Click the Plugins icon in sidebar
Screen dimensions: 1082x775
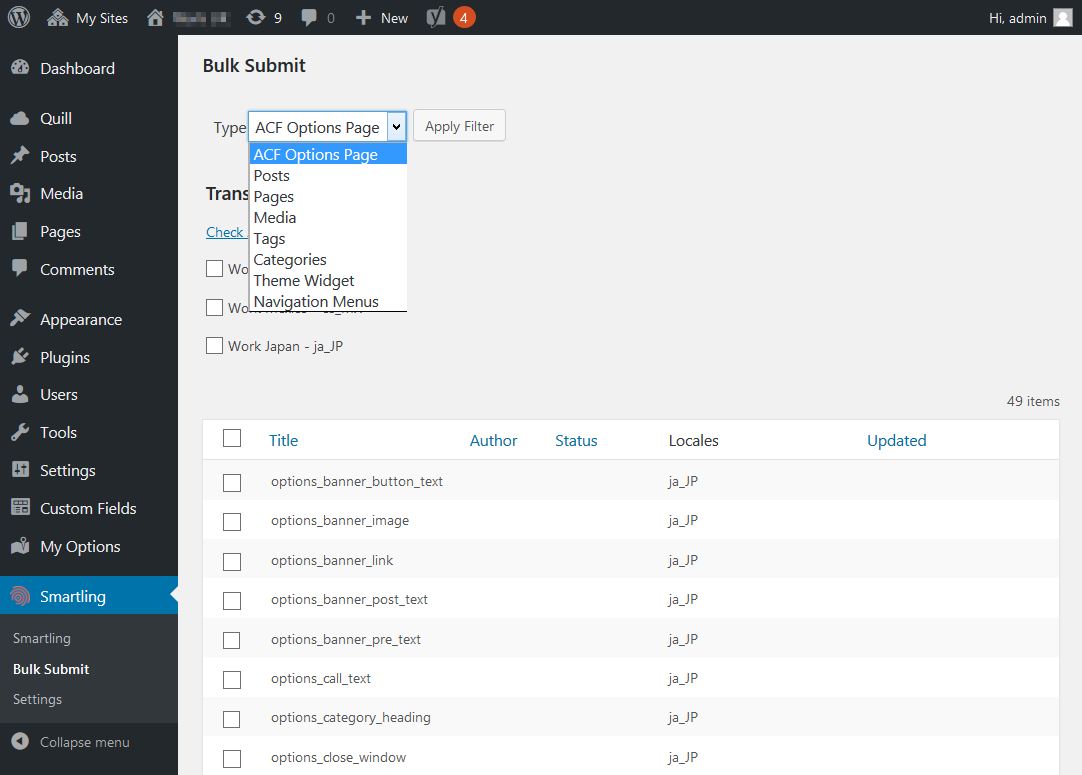coord(20,357)
